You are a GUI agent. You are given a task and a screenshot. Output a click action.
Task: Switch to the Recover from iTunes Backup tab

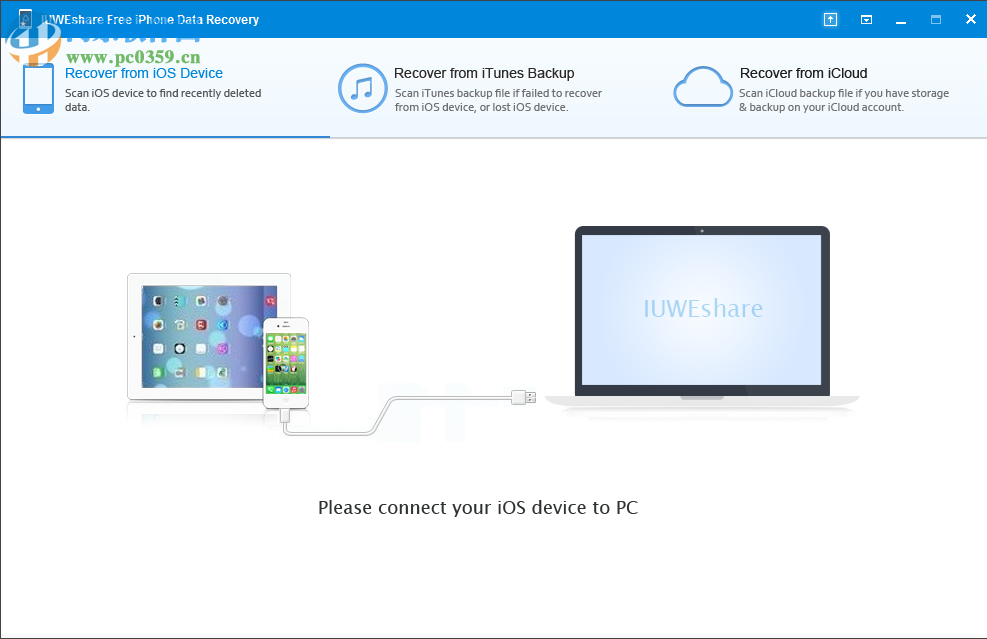coord(484,73)
